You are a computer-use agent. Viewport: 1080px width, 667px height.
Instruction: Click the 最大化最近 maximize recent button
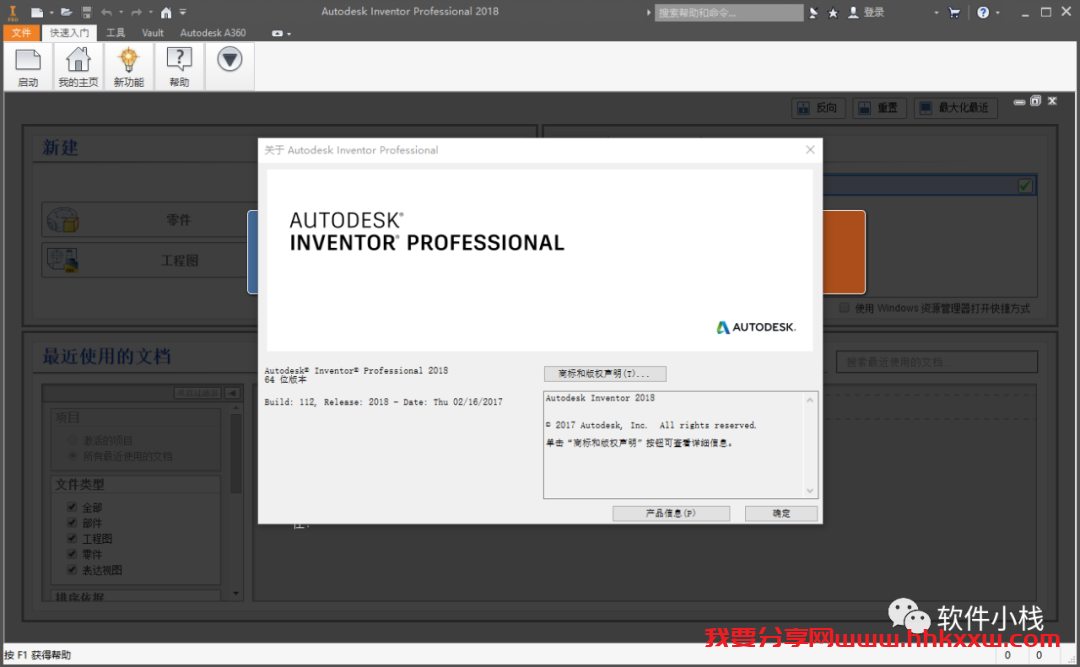click(955, 107)
